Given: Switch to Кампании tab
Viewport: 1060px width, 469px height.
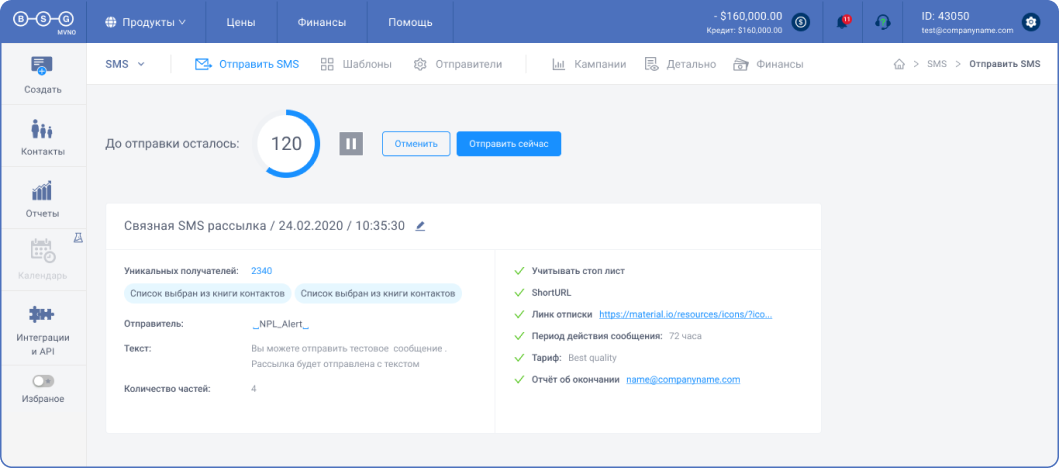Looking at the screenshot, I should pyautogui.click(x=589, y=64).
